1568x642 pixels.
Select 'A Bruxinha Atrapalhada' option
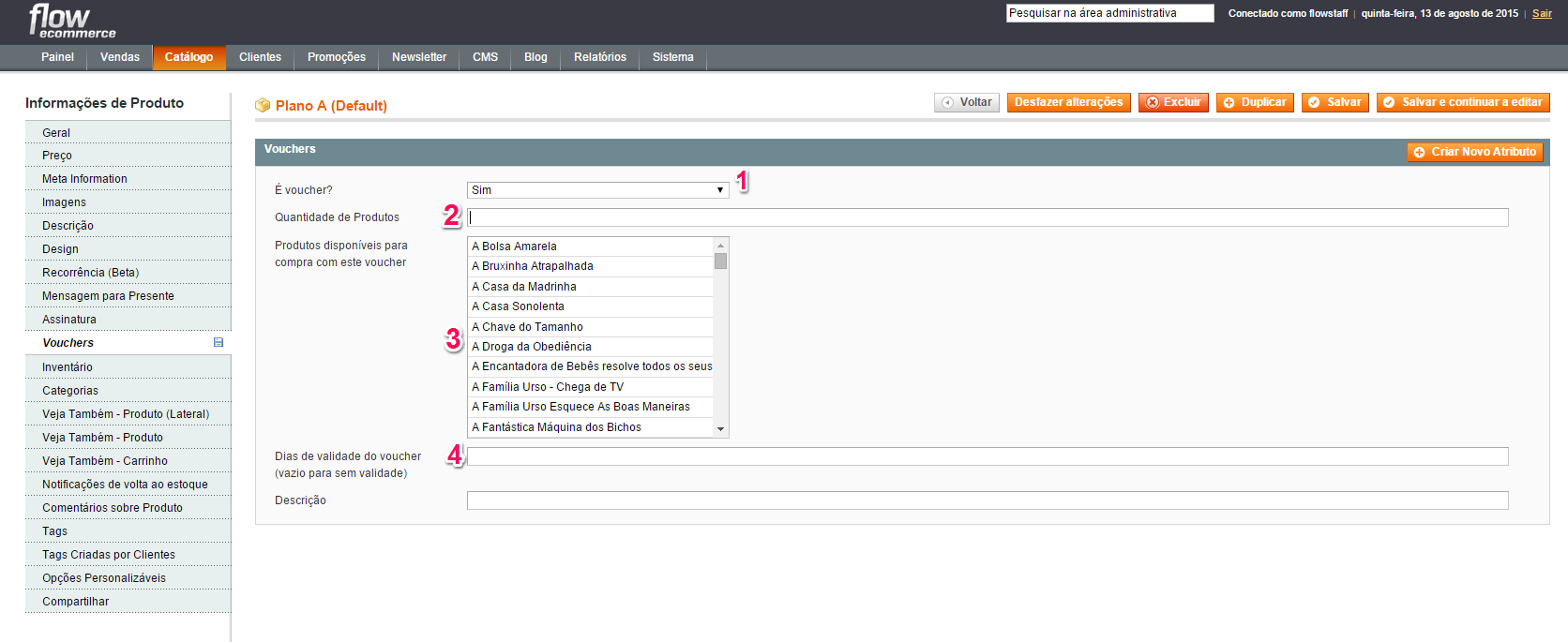[591, 266]
